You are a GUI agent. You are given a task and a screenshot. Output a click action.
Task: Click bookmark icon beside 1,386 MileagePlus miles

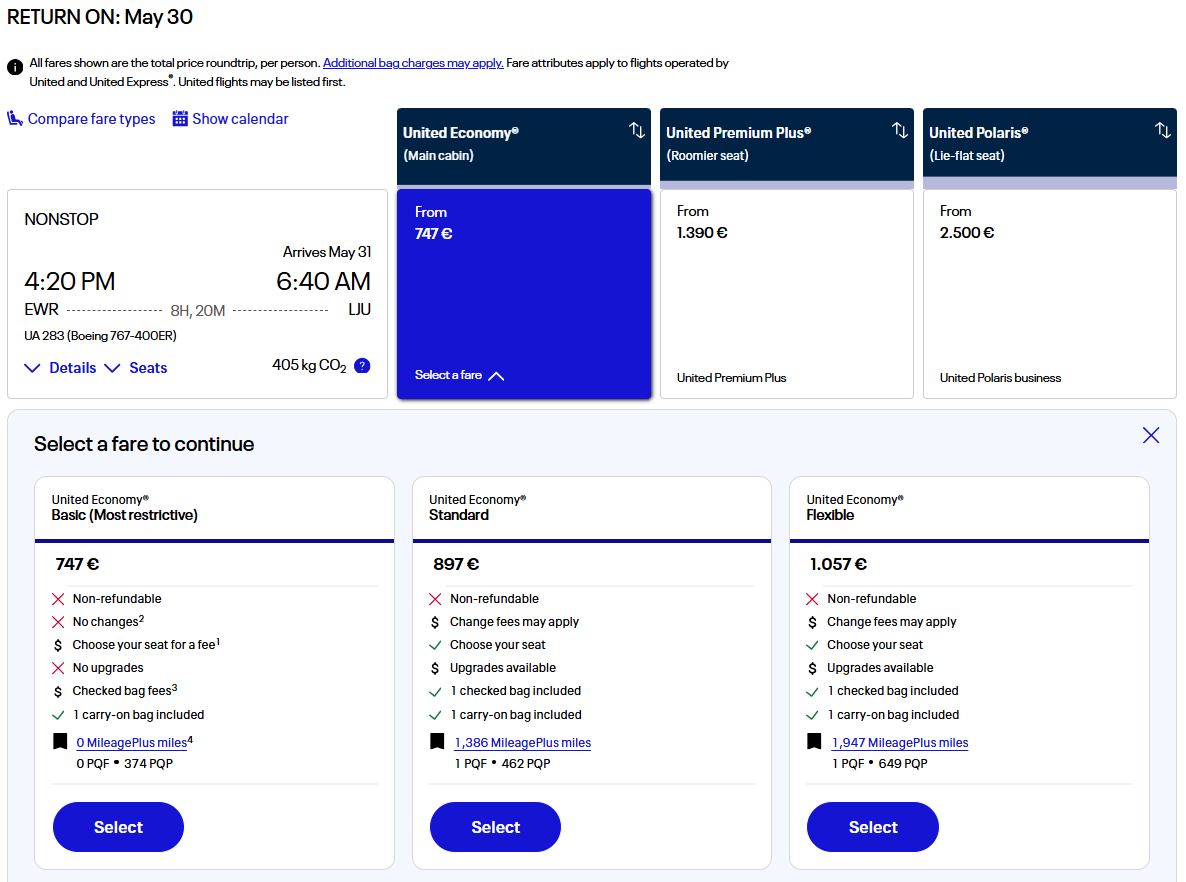(437, 741)
